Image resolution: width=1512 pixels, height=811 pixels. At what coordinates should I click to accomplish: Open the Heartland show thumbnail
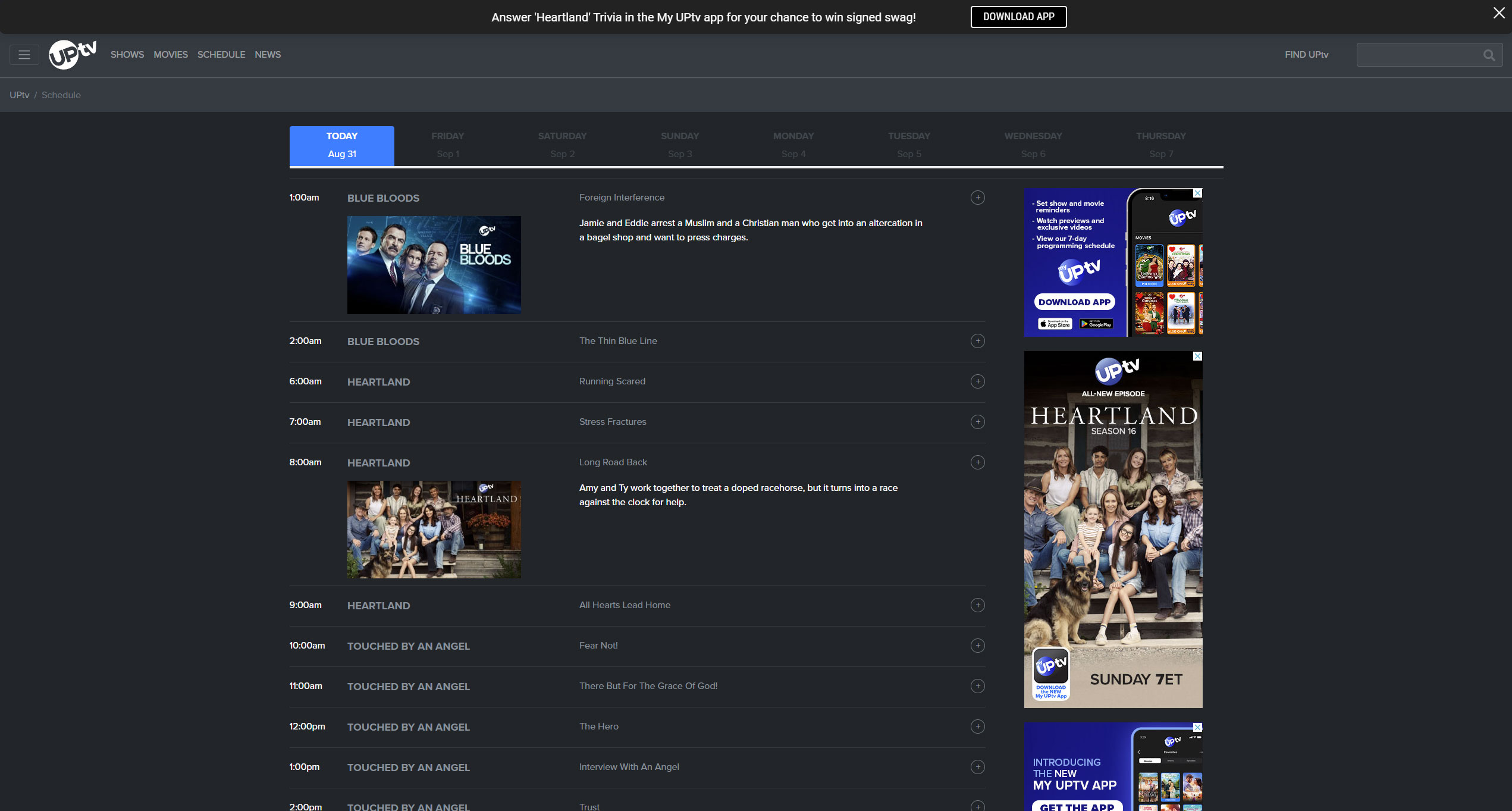pos(434,530)
